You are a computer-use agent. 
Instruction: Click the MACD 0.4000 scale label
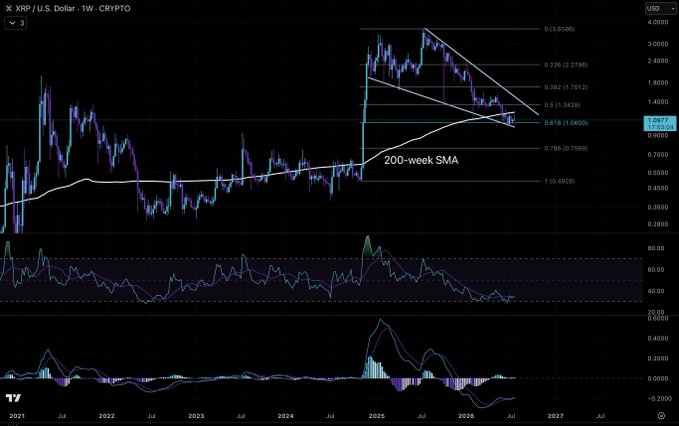(x=657, y=339)
